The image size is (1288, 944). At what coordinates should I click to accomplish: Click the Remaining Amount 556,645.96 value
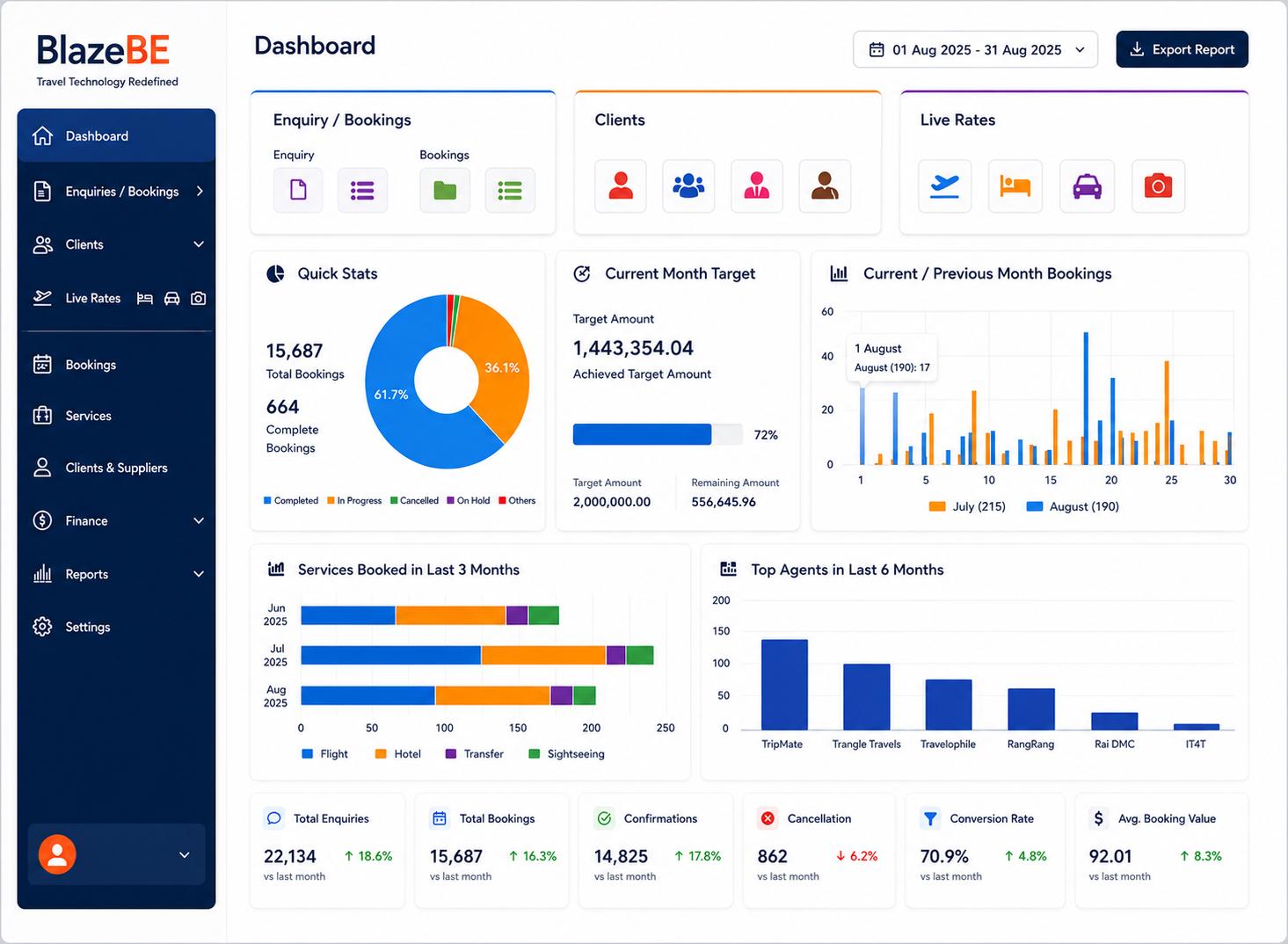point(724,502)
